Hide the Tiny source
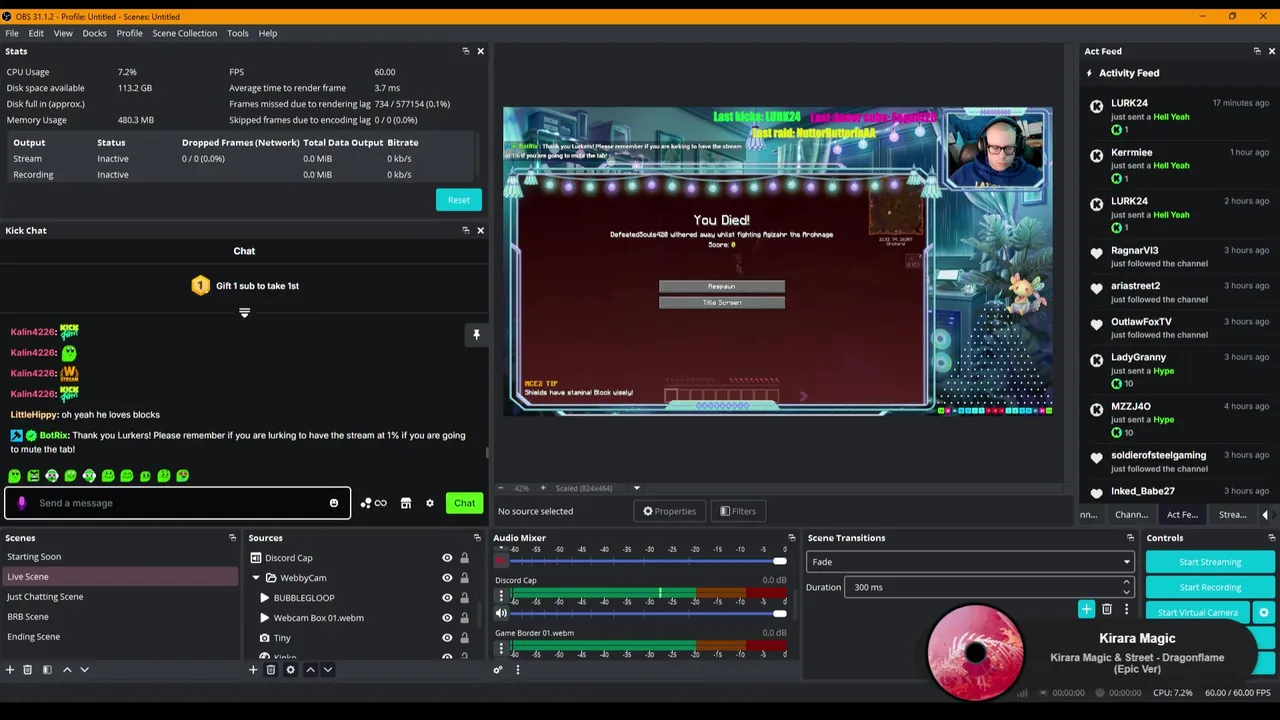 [447, 638]
